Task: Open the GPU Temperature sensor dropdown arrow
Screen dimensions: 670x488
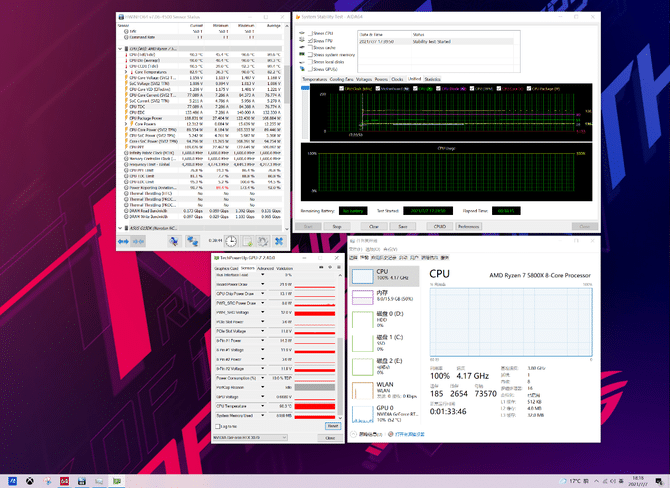Action: pos(262,406)
